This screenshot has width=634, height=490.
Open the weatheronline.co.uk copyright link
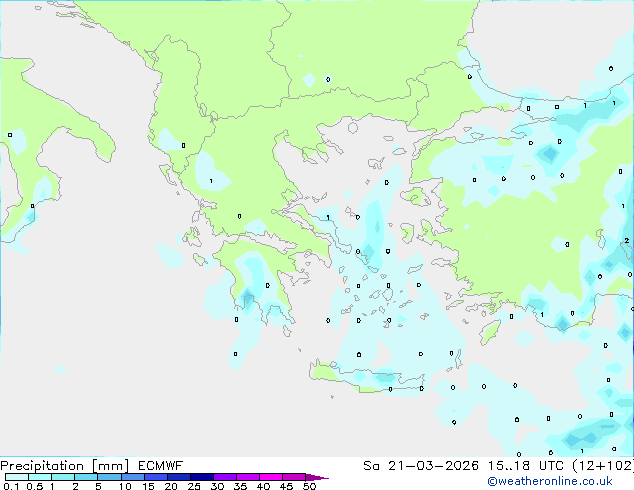tap(550, 481)
